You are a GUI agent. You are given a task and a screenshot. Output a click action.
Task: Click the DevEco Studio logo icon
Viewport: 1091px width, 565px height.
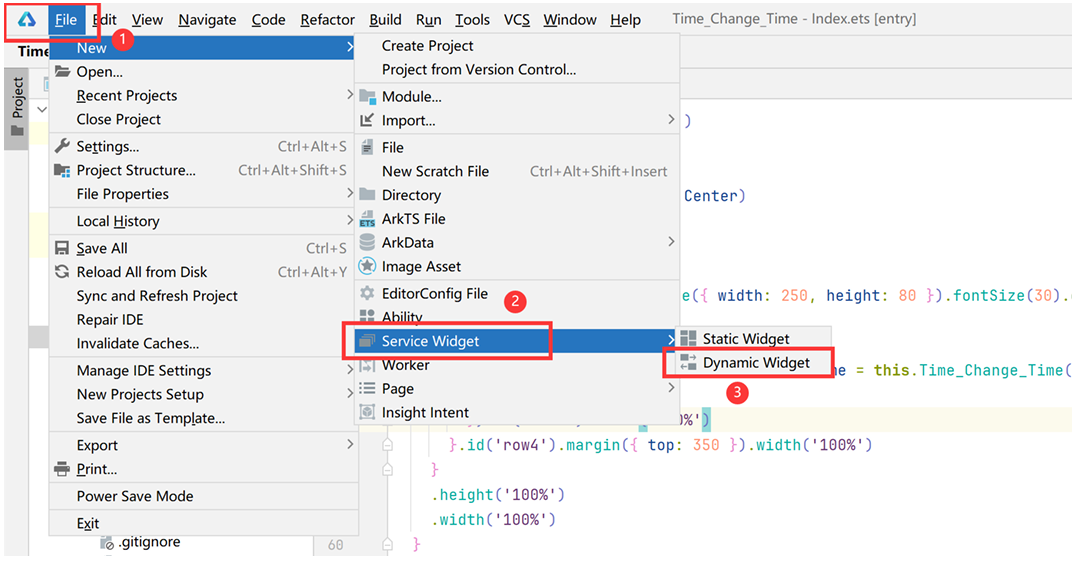point(26,19)
